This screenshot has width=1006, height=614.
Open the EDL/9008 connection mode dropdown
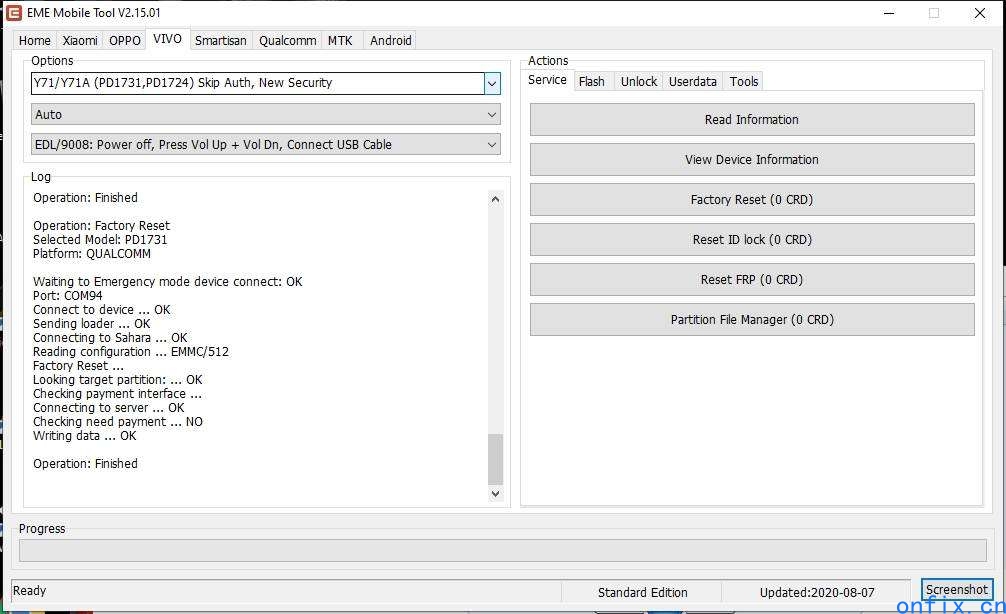tap(266, 145)
